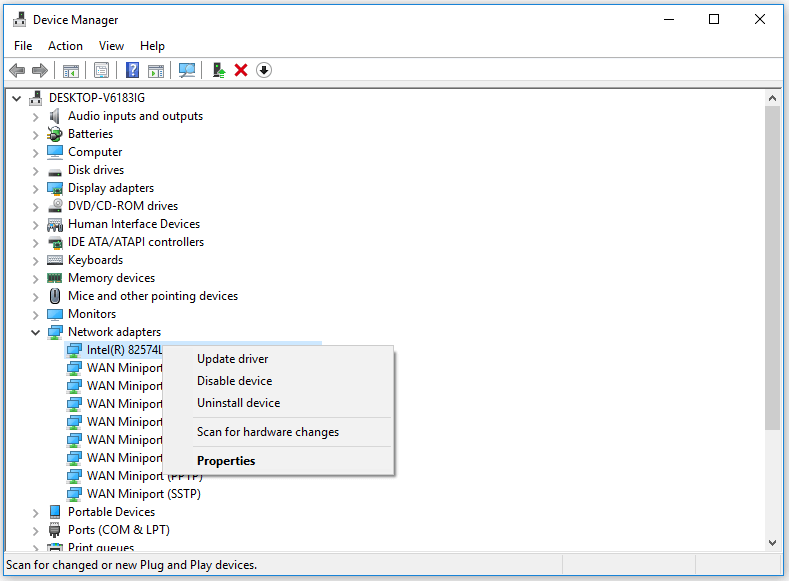Image resolution: width=789 pixels, height=581 pixels.
Task: Click the Portable Devices category icon
Action: 55,512
